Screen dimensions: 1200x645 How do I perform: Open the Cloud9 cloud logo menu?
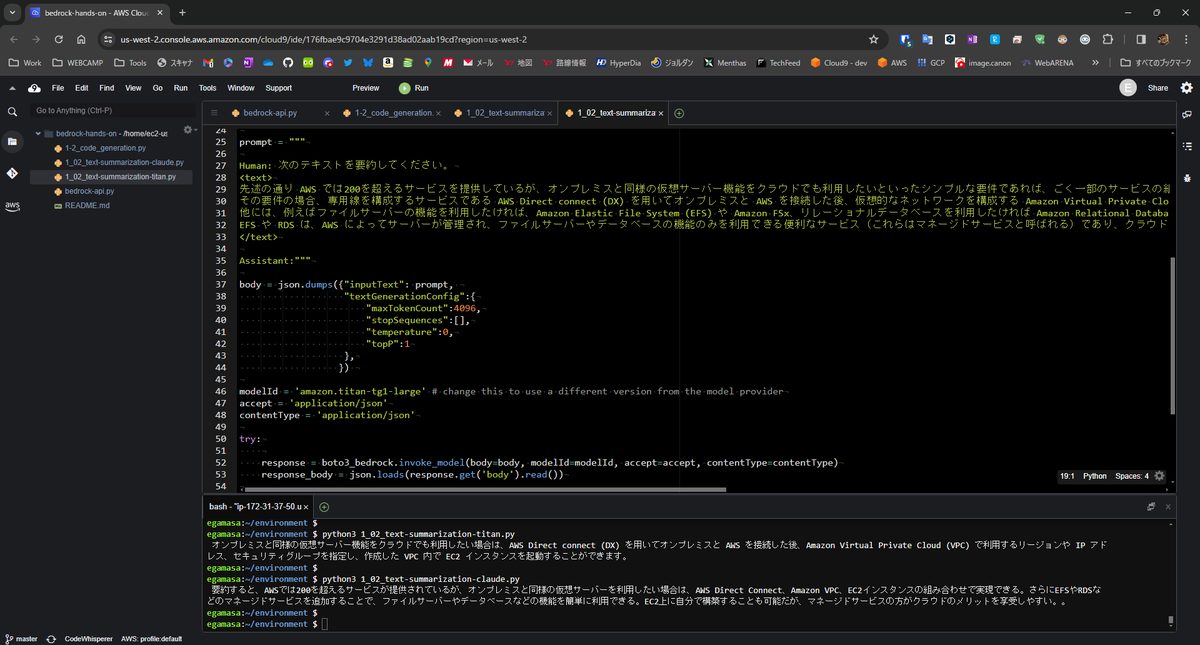(x=34, y=88)
